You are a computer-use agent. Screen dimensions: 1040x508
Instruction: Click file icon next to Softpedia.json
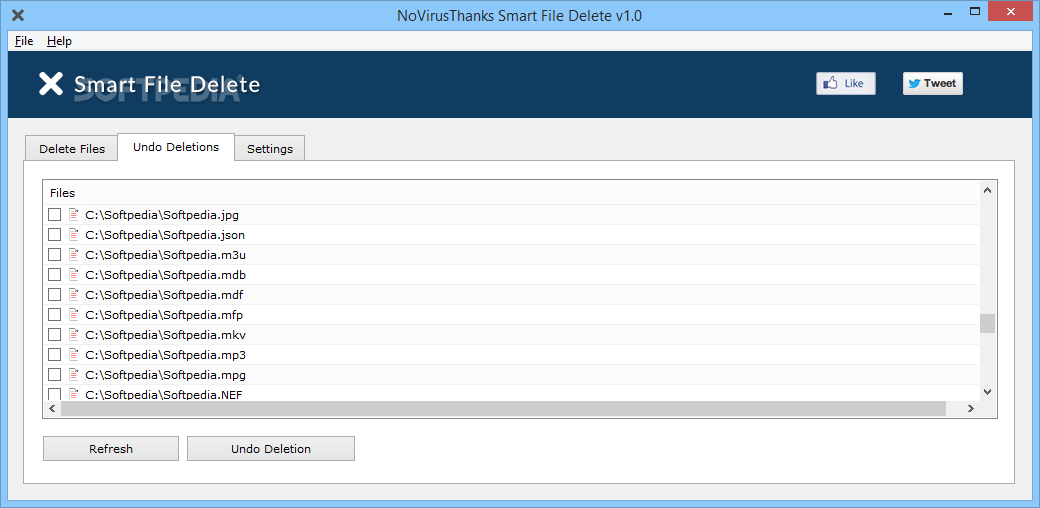point(74,235)
